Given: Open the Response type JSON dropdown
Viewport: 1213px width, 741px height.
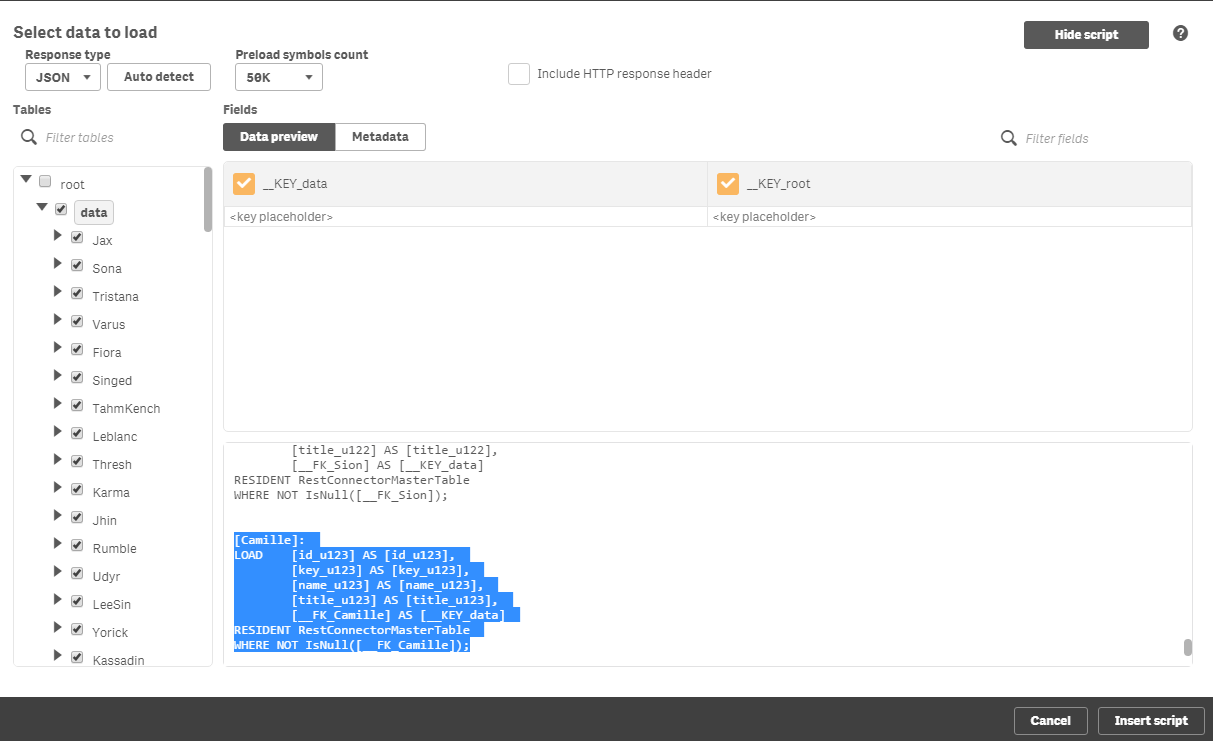Looking at the screenshot, I should (x=63, y=77).
